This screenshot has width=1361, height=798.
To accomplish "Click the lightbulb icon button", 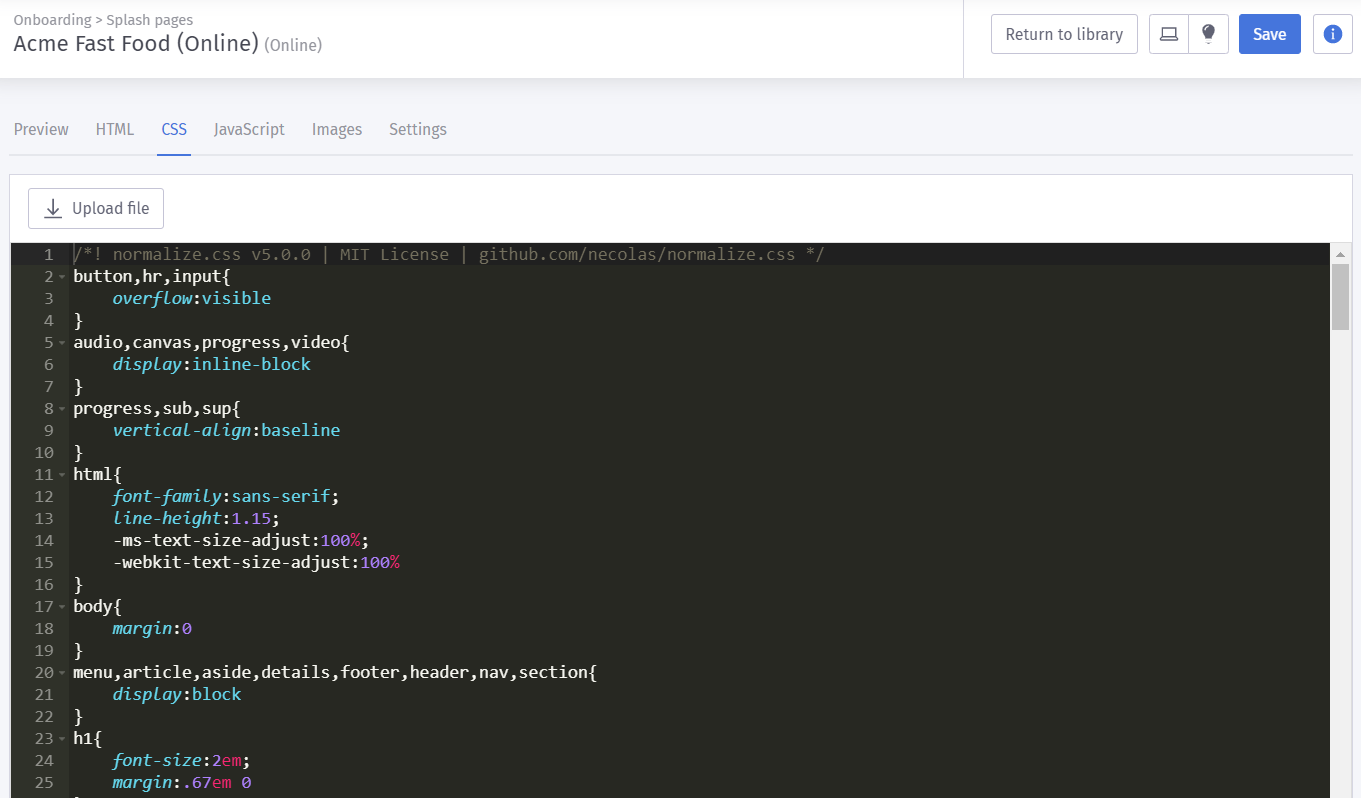I will [x=1208, y=34].
